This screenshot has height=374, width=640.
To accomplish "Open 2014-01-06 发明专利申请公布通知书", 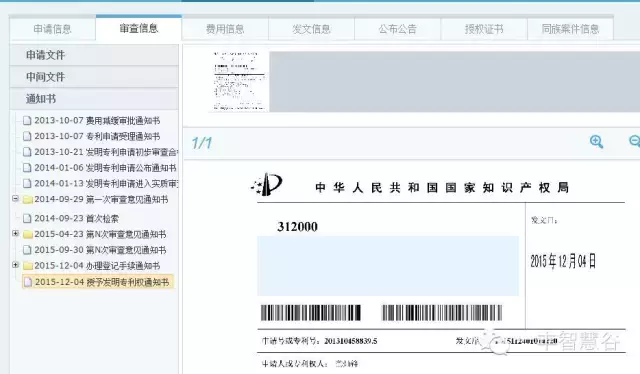I will pyautogui.click(x=105, y=168).
